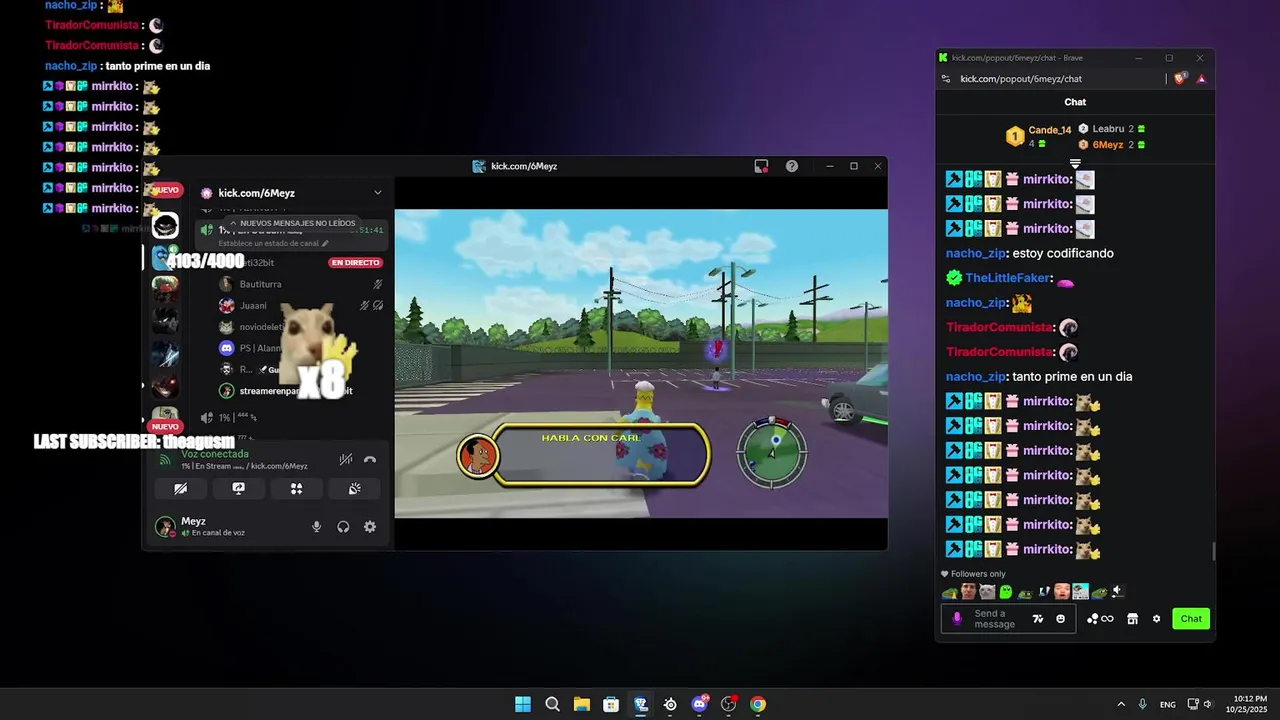Edit channel status pencil icon in Discord
The width and height of the screenshot is (1280, 720).
coord(325,243)
